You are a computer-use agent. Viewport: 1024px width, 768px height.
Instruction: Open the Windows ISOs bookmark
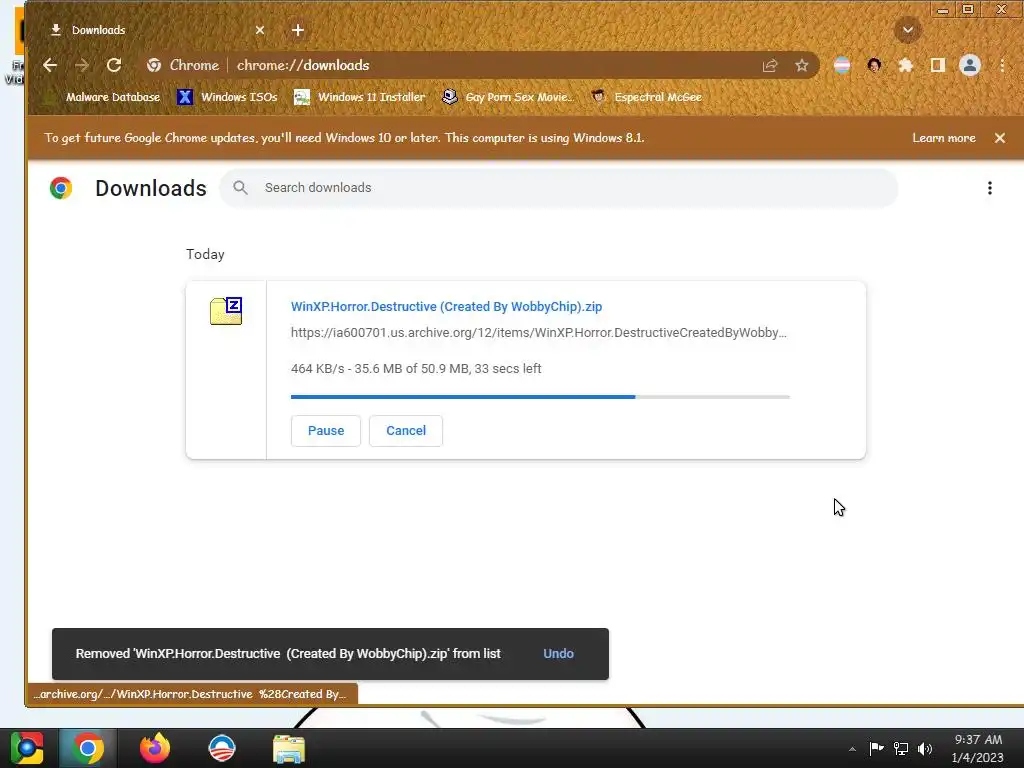228,97
